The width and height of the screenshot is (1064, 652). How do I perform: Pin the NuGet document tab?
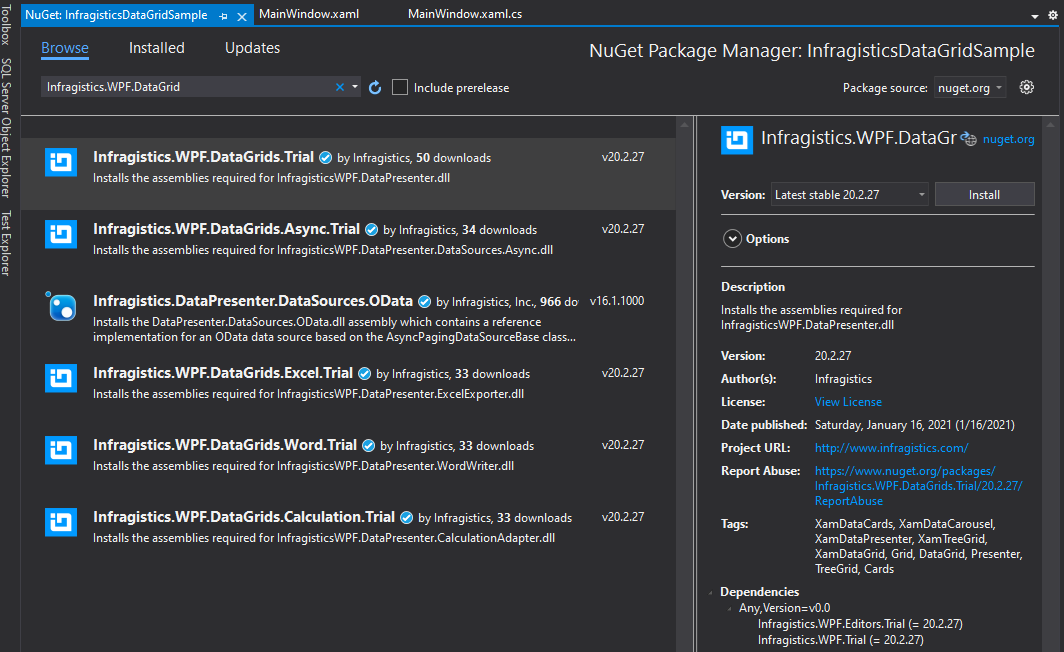(223, 16)
